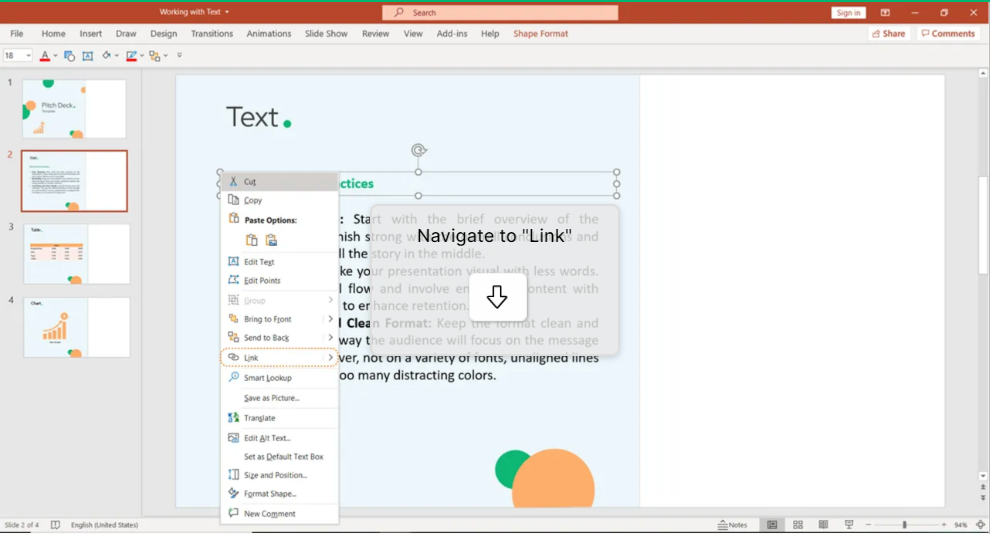The height and width of the screenshot is (534, 990).
Task: Select Edit Text in context menu
Action: [x=279, y=261]
